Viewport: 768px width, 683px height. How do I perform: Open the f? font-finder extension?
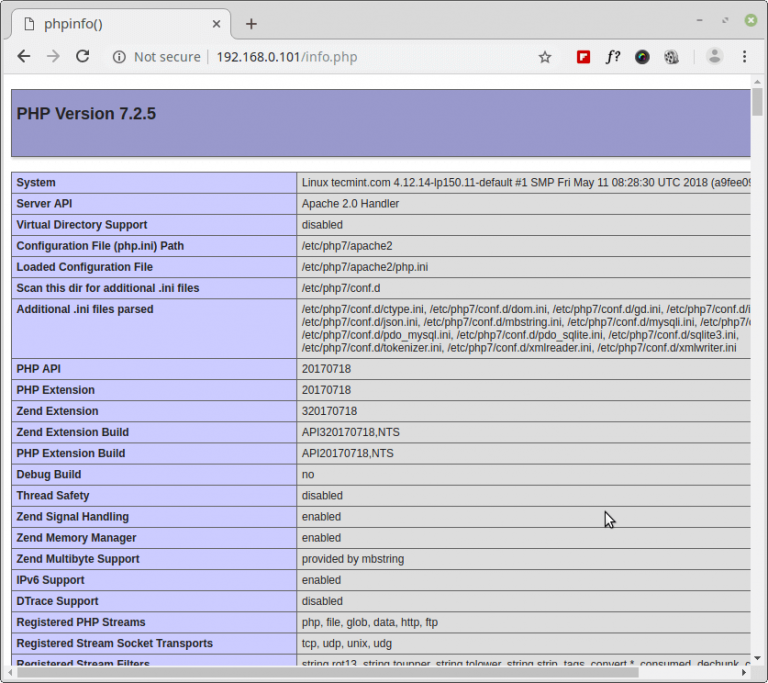612,57
